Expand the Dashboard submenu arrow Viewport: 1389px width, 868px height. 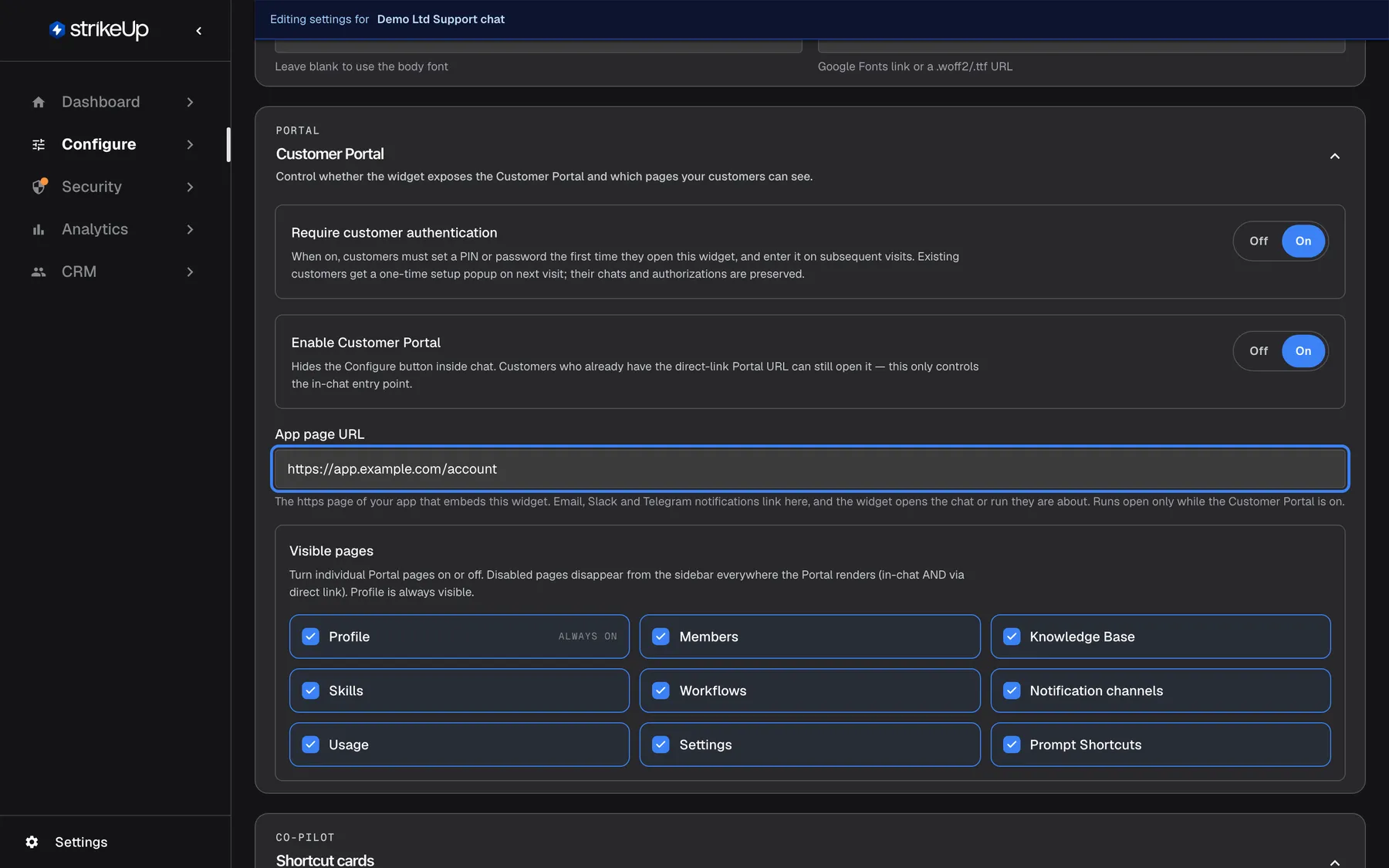click(190, 102)
